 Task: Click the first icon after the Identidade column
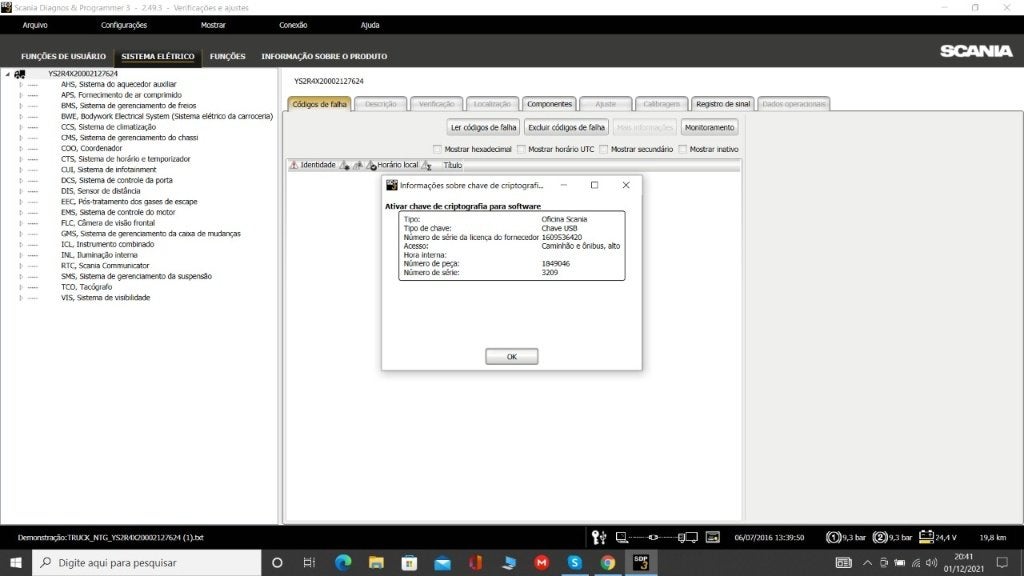pyautogui.click(x=344, y=165)
